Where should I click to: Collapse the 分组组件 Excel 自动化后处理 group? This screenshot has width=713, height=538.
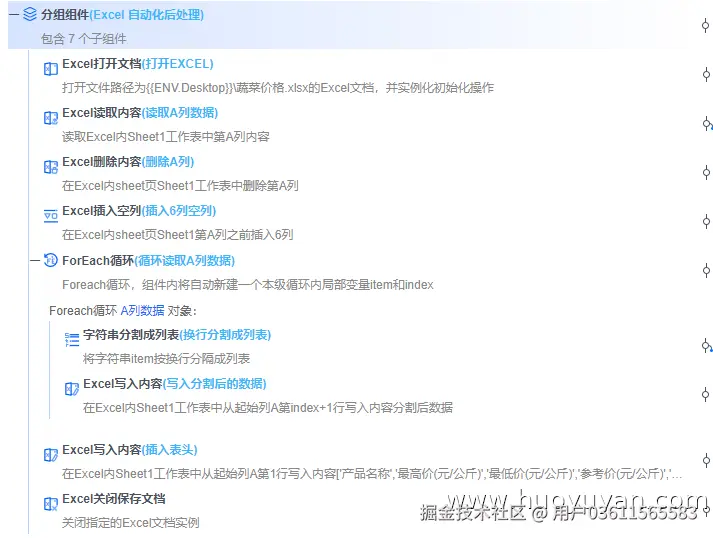(x=13, y=15)
